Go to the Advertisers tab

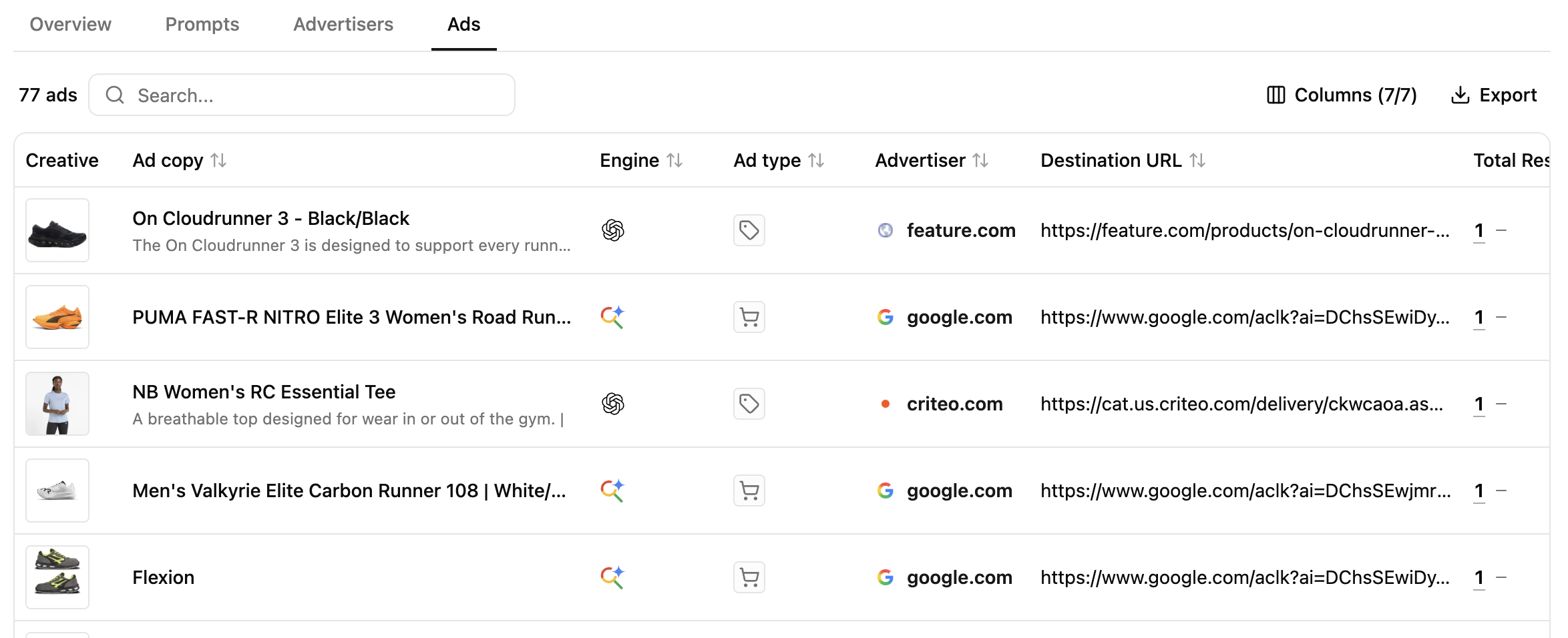pyautogui.click(x=343, y=25)
